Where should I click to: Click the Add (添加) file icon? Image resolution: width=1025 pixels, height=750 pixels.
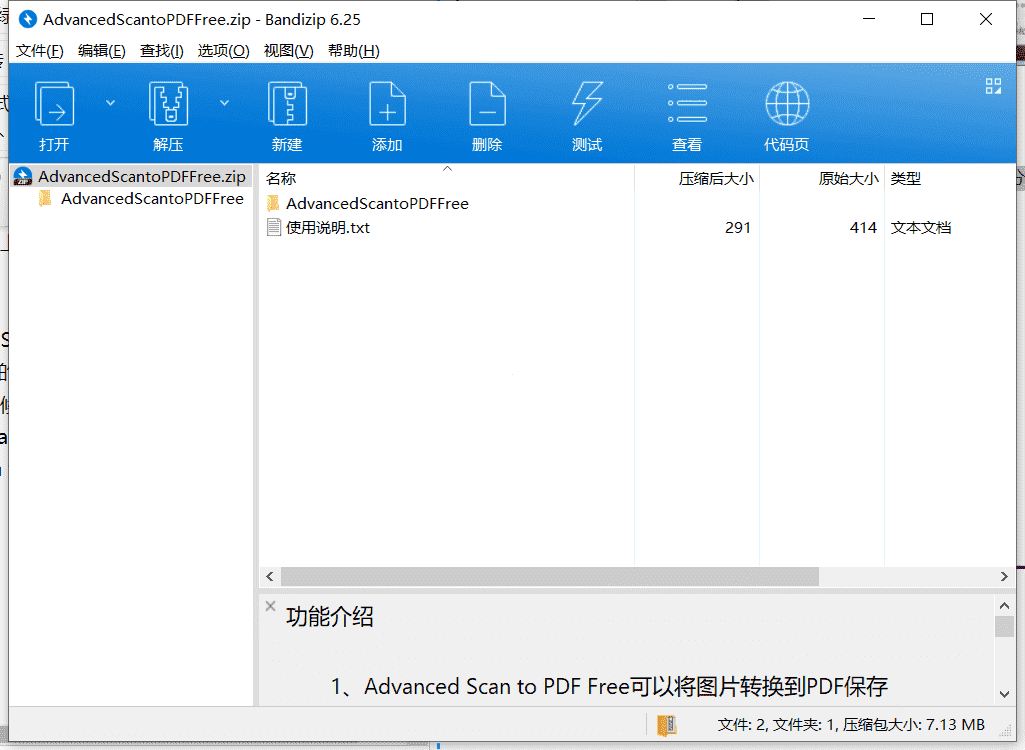388,104
